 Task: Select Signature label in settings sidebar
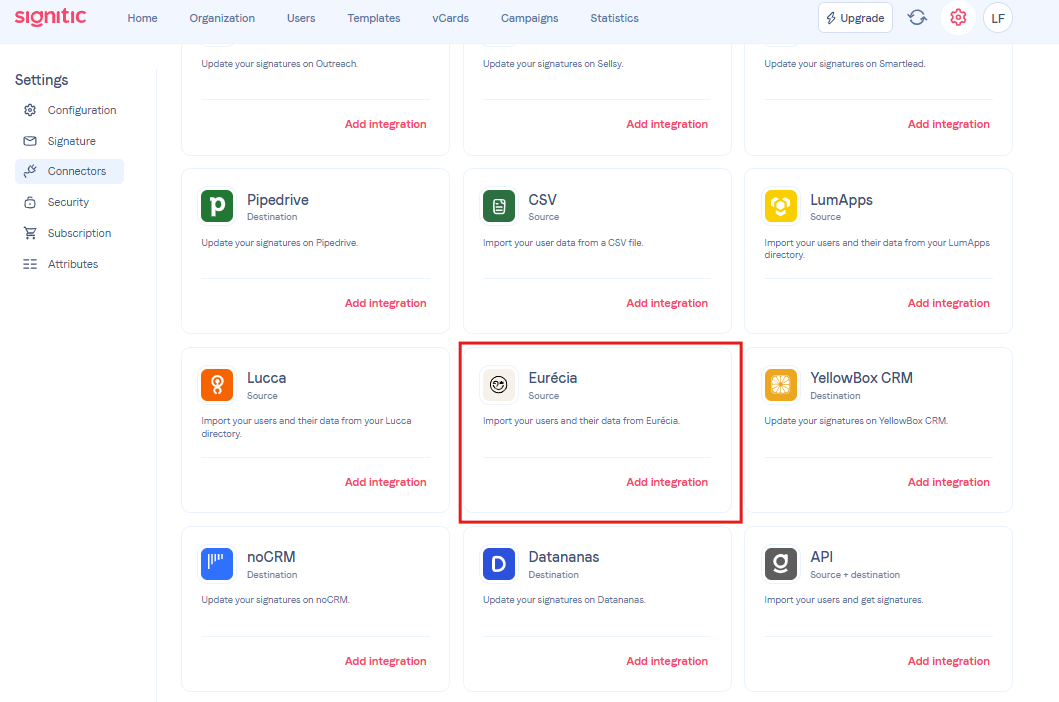coord(72,141)
